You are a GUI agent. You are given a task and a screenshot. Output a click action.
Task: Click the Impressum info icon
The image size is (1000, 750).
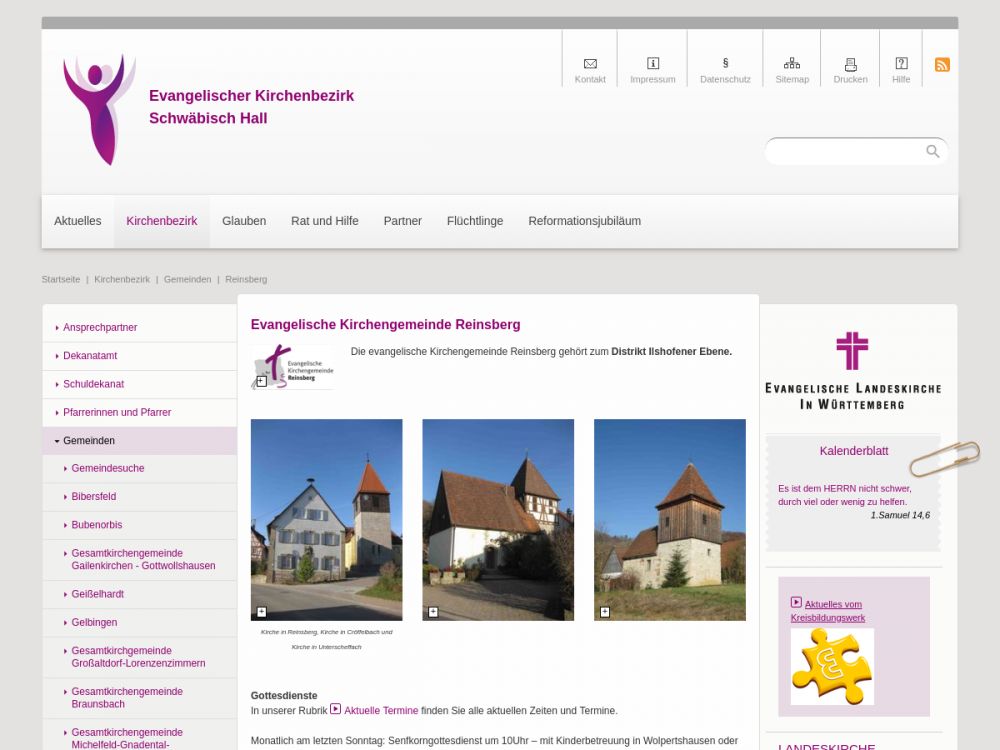(x=653, y=64)
